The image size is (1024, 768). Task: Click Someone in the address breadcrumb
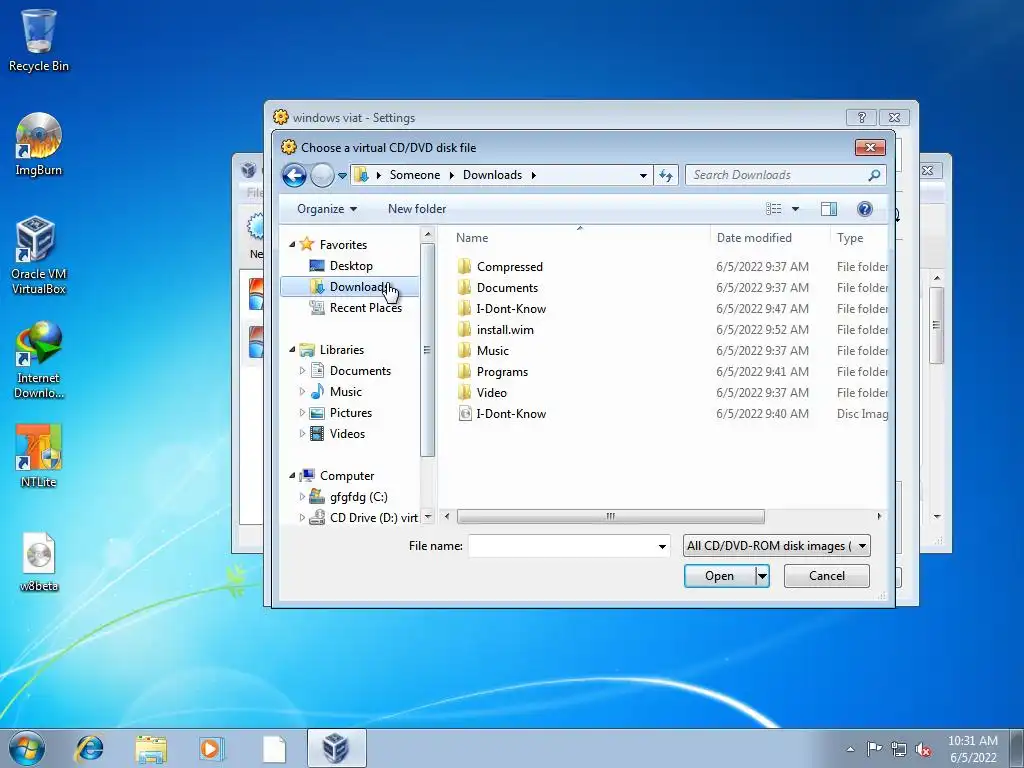(x=415, y=175)
